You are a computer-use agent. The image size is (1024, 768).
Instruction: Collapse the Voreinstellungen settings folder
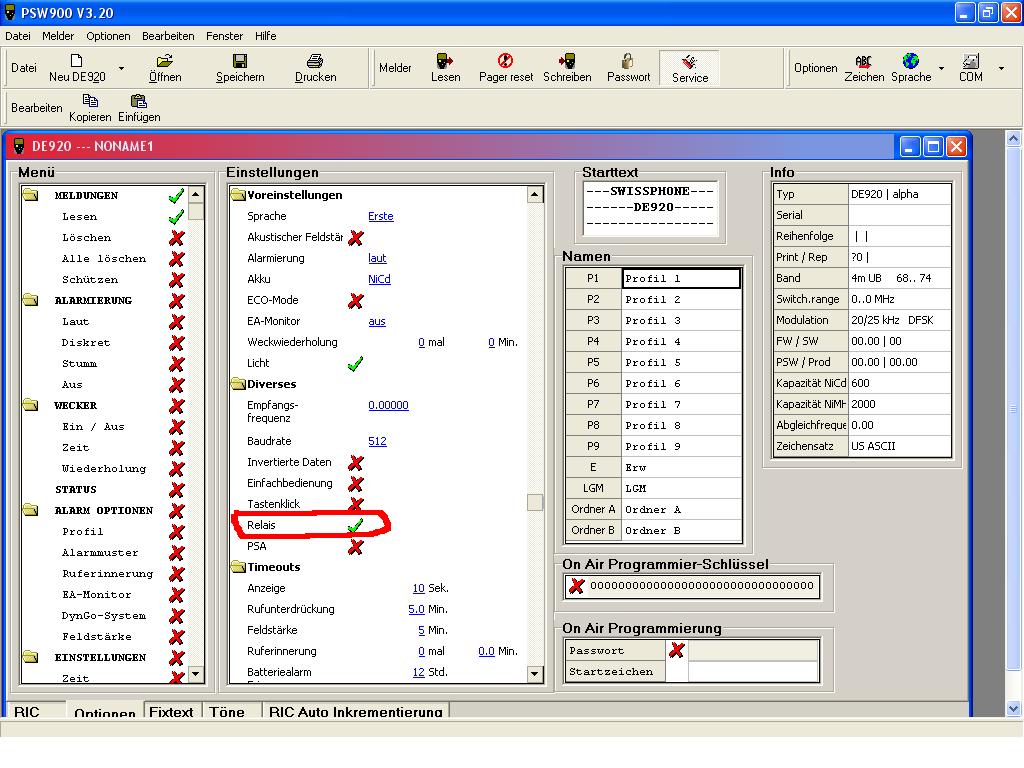[238, 195]
